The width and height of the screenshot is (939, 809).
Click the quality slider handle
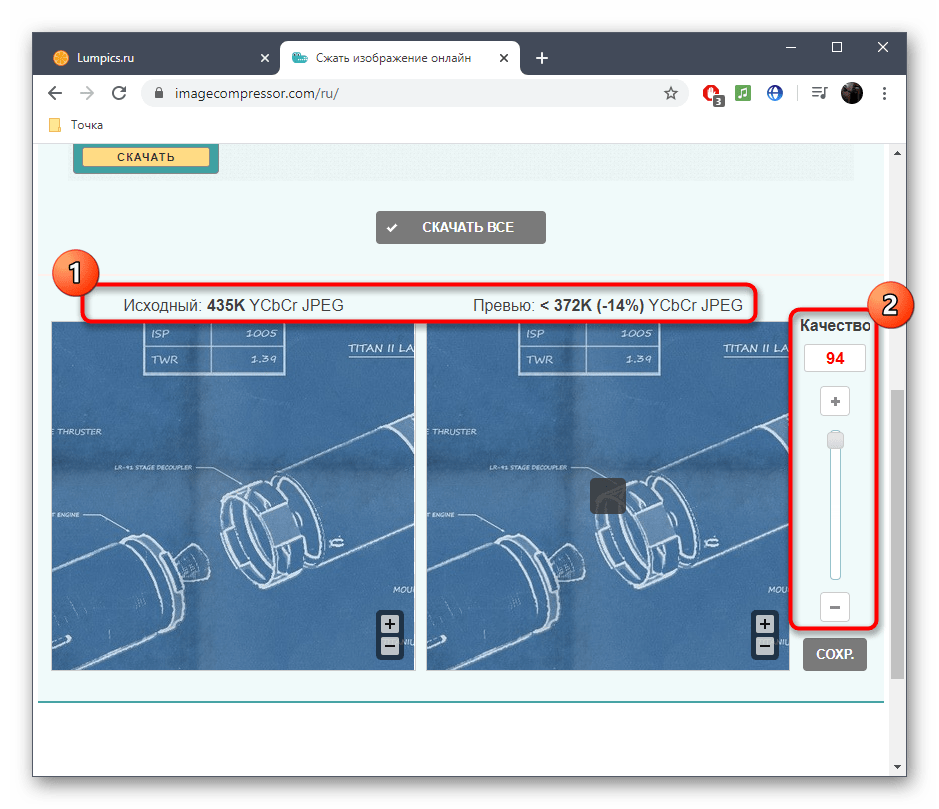[x=835, y=440]
